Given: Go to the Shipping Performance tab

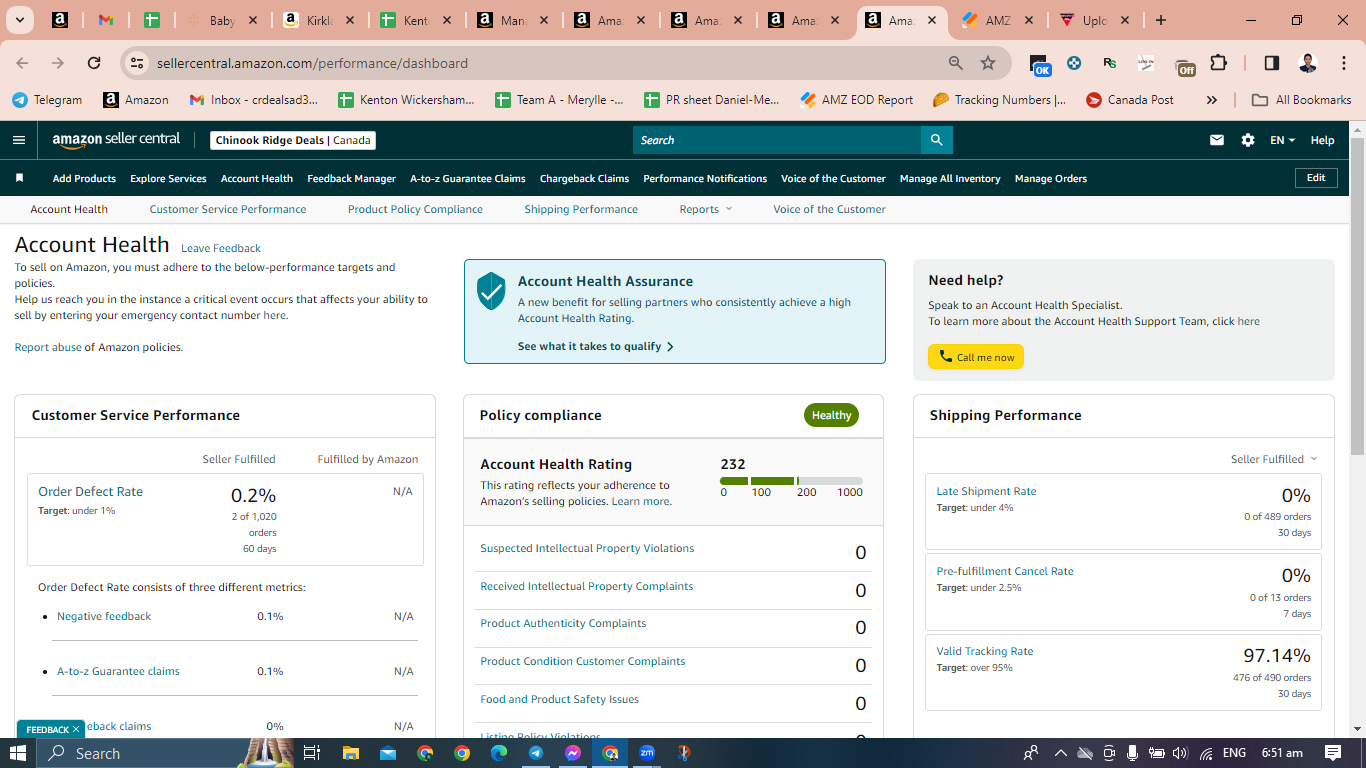Looking at the screenshot, I should 581,209.
